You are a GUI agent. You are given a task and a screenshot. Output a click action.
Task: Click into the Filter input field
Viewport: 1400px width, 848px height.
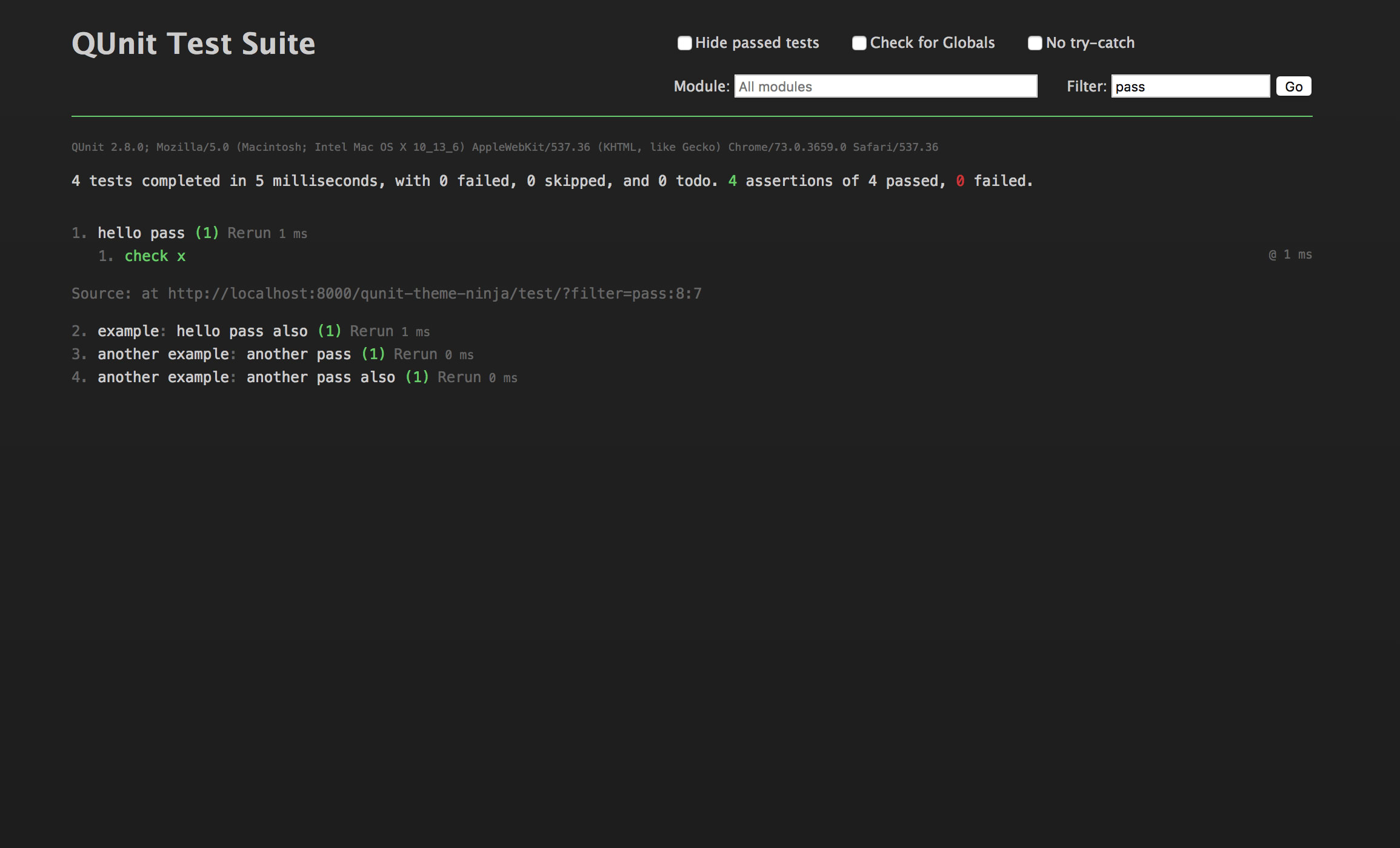(x=1190, y=86)
